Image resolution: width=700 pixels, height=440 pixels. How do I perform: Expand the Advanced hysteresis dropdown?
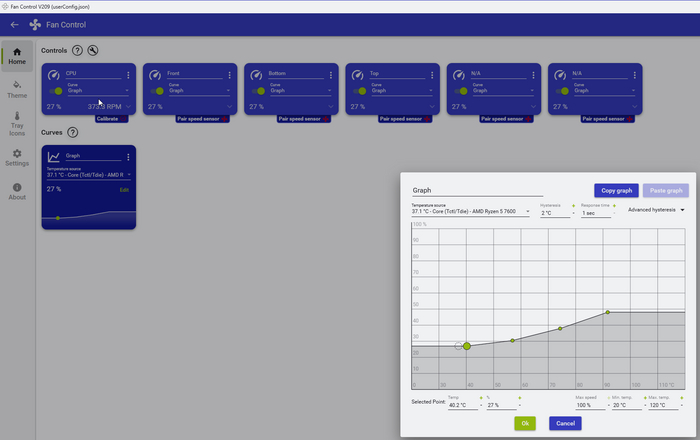click(656, 210)
